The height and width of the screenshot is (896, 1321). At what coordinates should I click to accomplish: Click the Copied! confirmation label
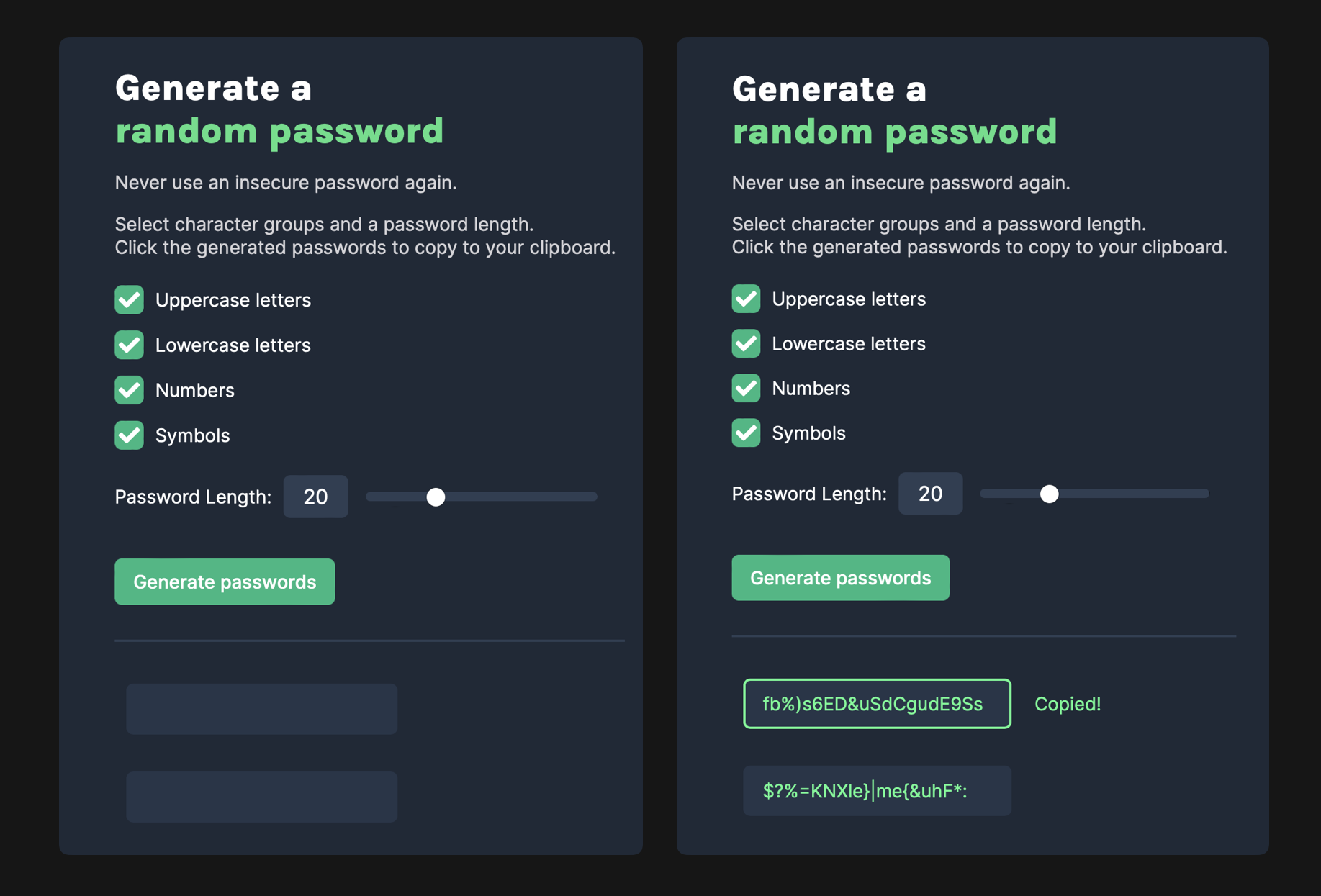coord(1068,704)
